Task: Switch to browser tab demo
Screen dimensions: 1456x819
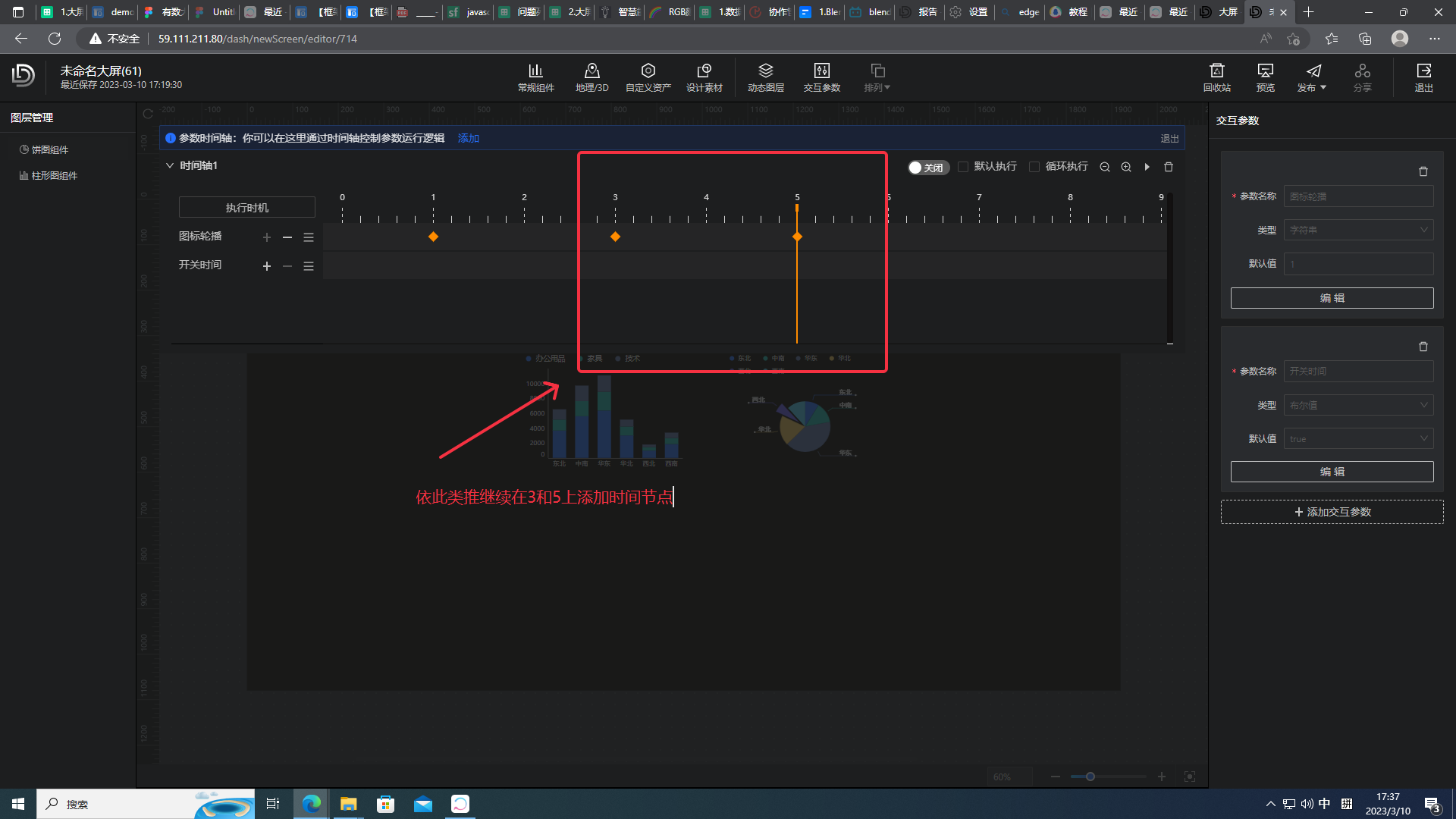Action: tap(112, 12)
